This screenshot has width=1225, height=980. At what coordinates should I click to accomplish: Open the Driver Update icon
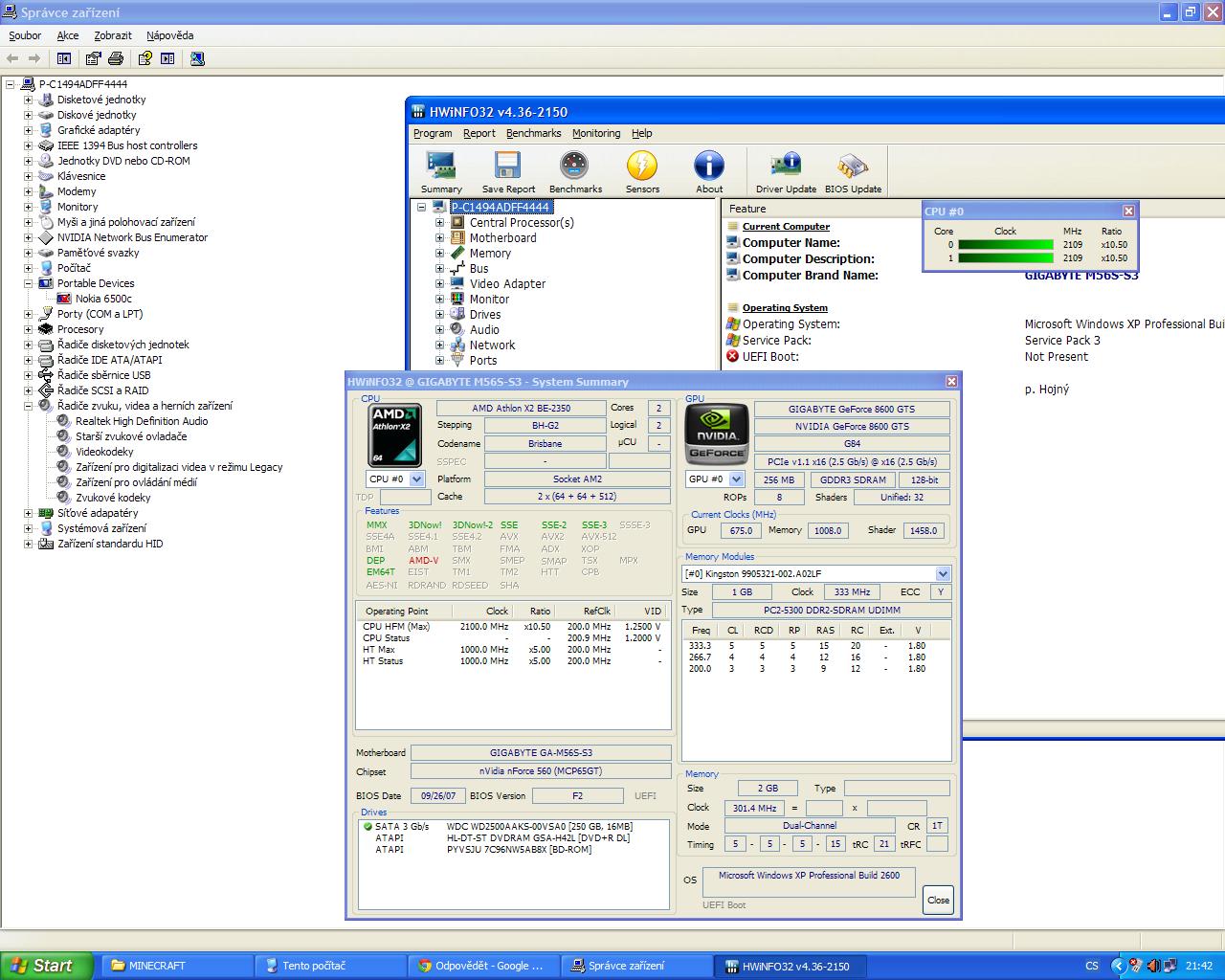click(786, 172)
